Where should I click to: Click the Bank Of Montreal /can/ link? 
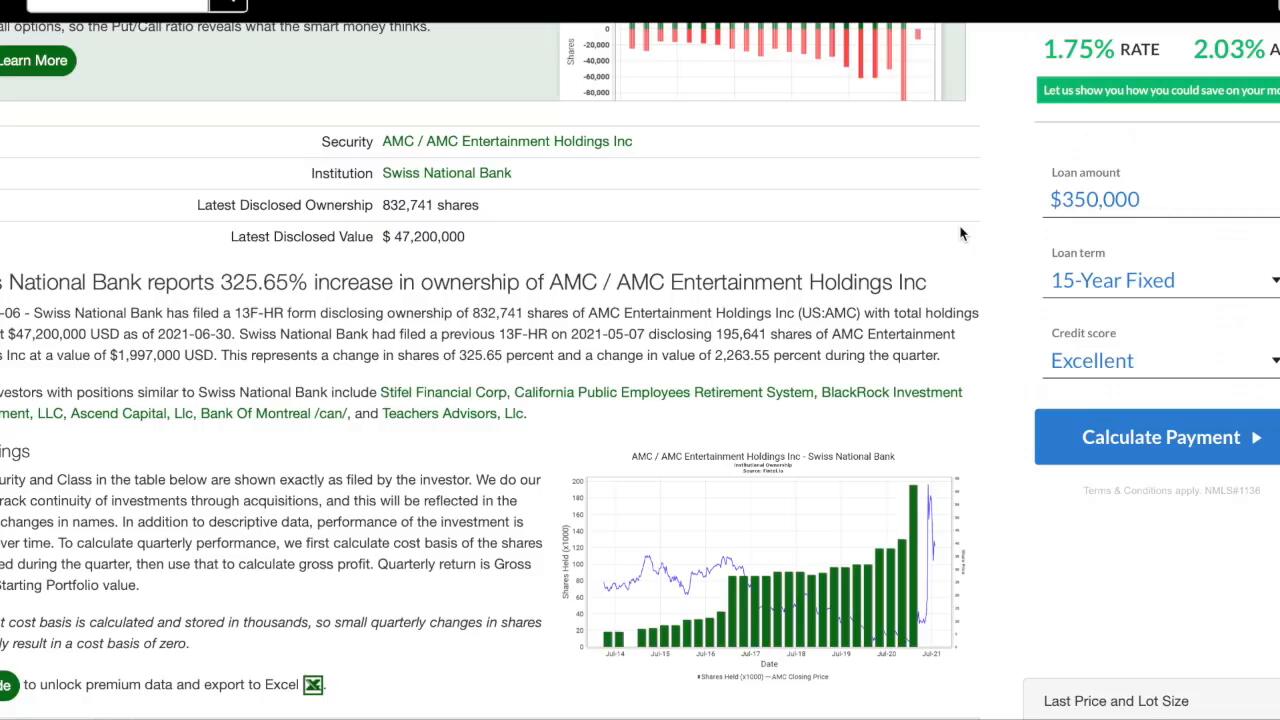[273, 413]
